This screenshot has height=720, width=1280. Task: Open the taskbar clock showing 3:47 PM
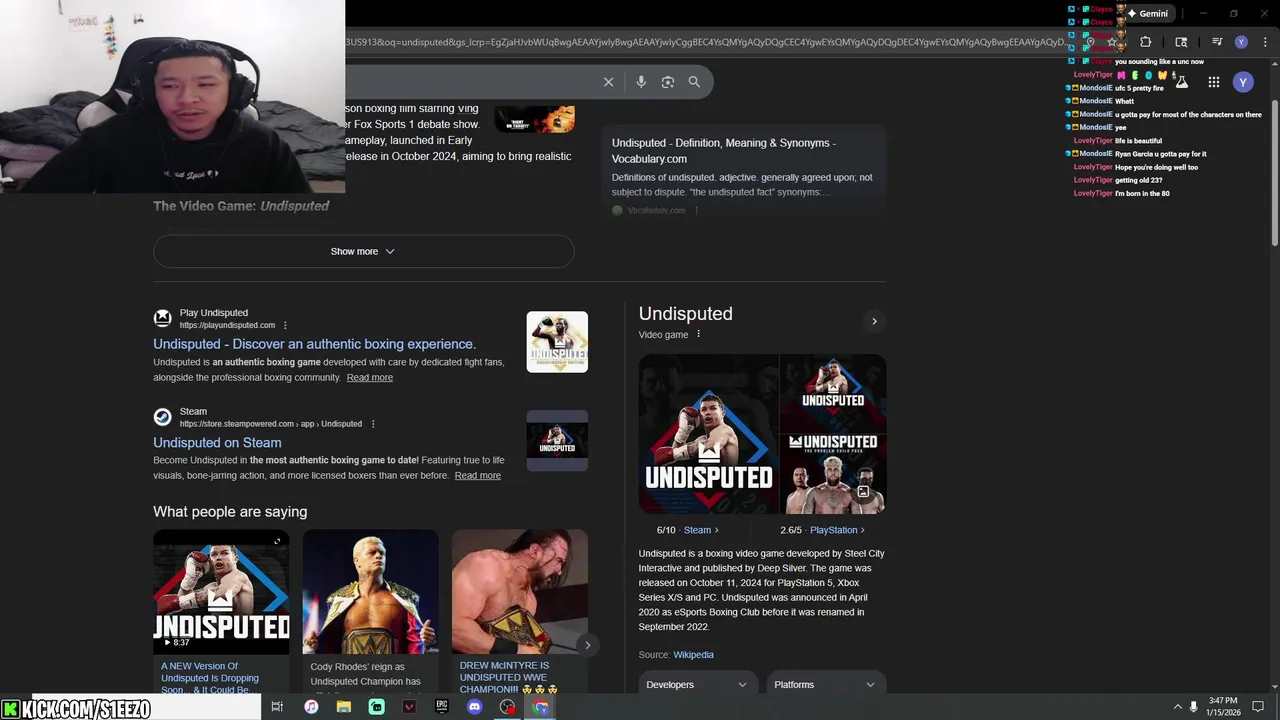(x=1223, y=707)
